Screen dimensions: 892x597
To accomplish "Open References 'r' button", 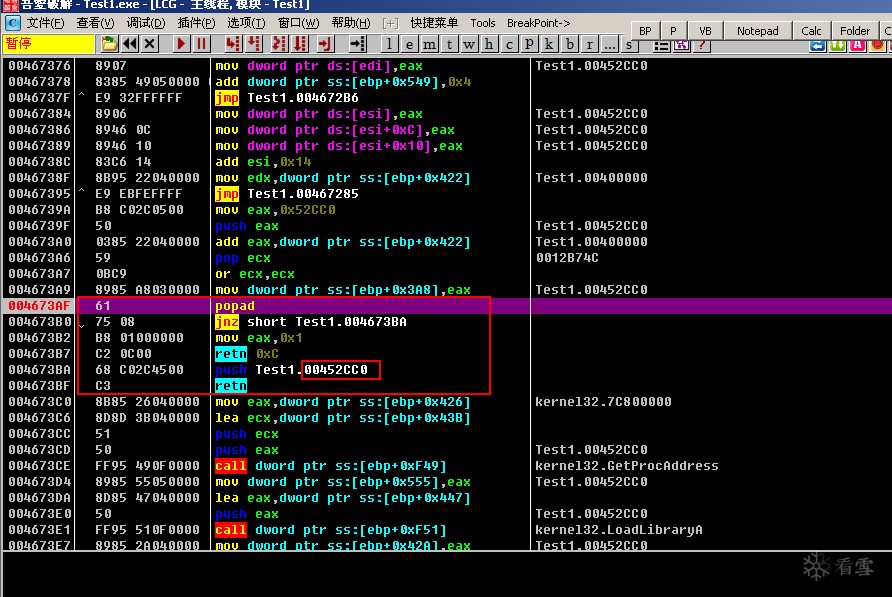I will pos(589,44).
